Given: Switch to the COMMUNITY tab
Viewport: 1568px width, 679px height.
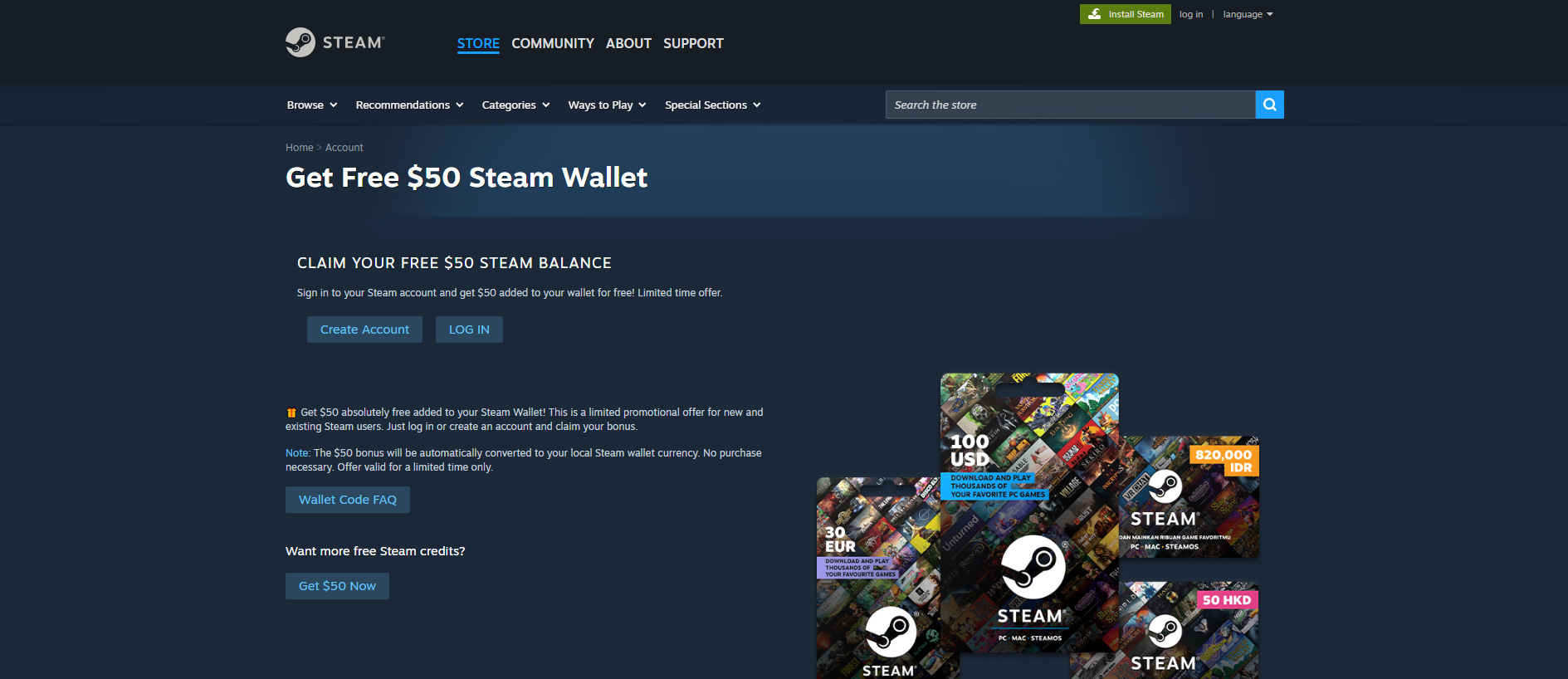Looking at the screenshot, I should (553, 43).
